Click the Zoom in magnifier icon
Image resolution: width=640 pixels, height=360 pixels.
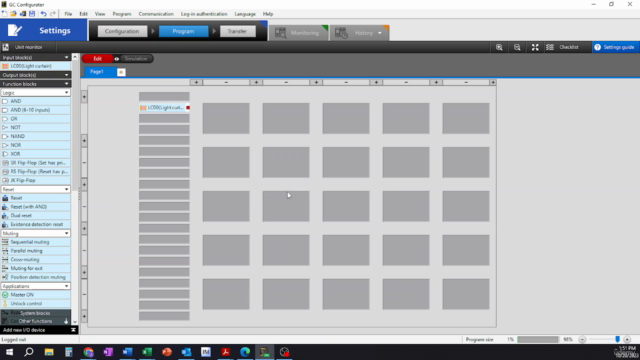[x=499, y=47]
